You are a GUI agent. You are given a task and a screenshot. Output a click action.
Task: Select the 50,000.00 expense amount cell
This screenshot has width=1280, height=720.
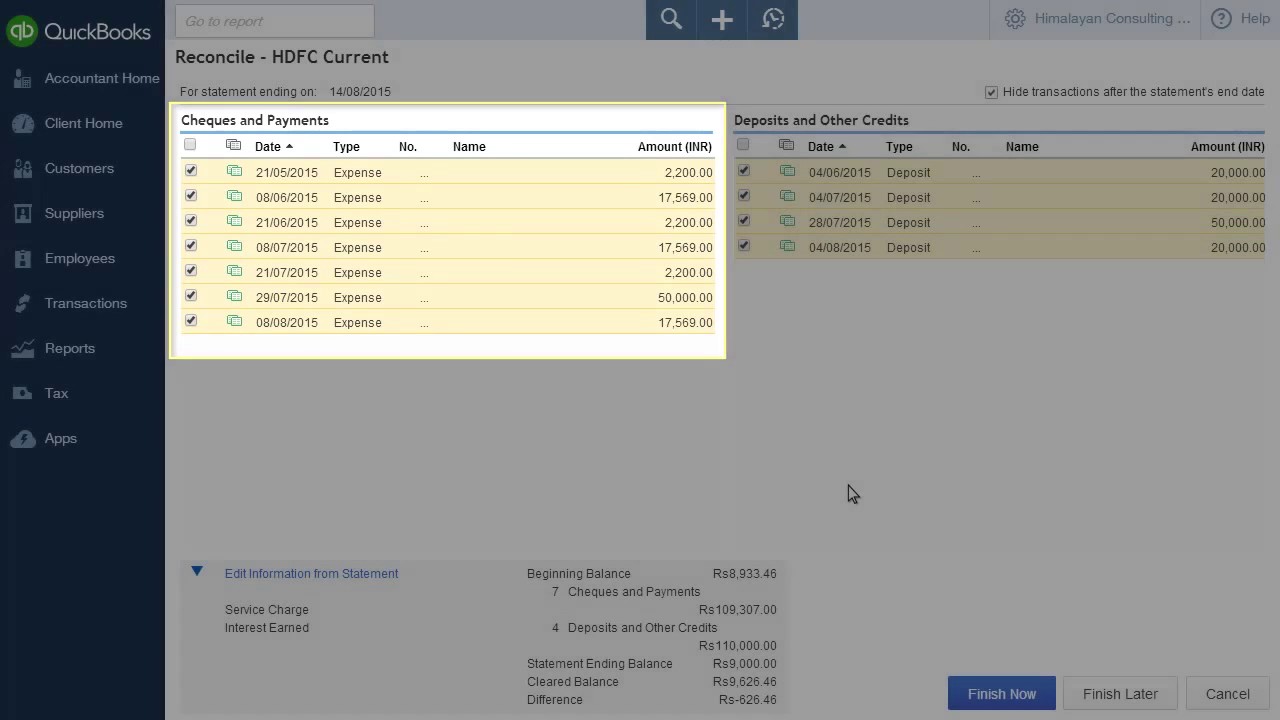coord(685,298)
